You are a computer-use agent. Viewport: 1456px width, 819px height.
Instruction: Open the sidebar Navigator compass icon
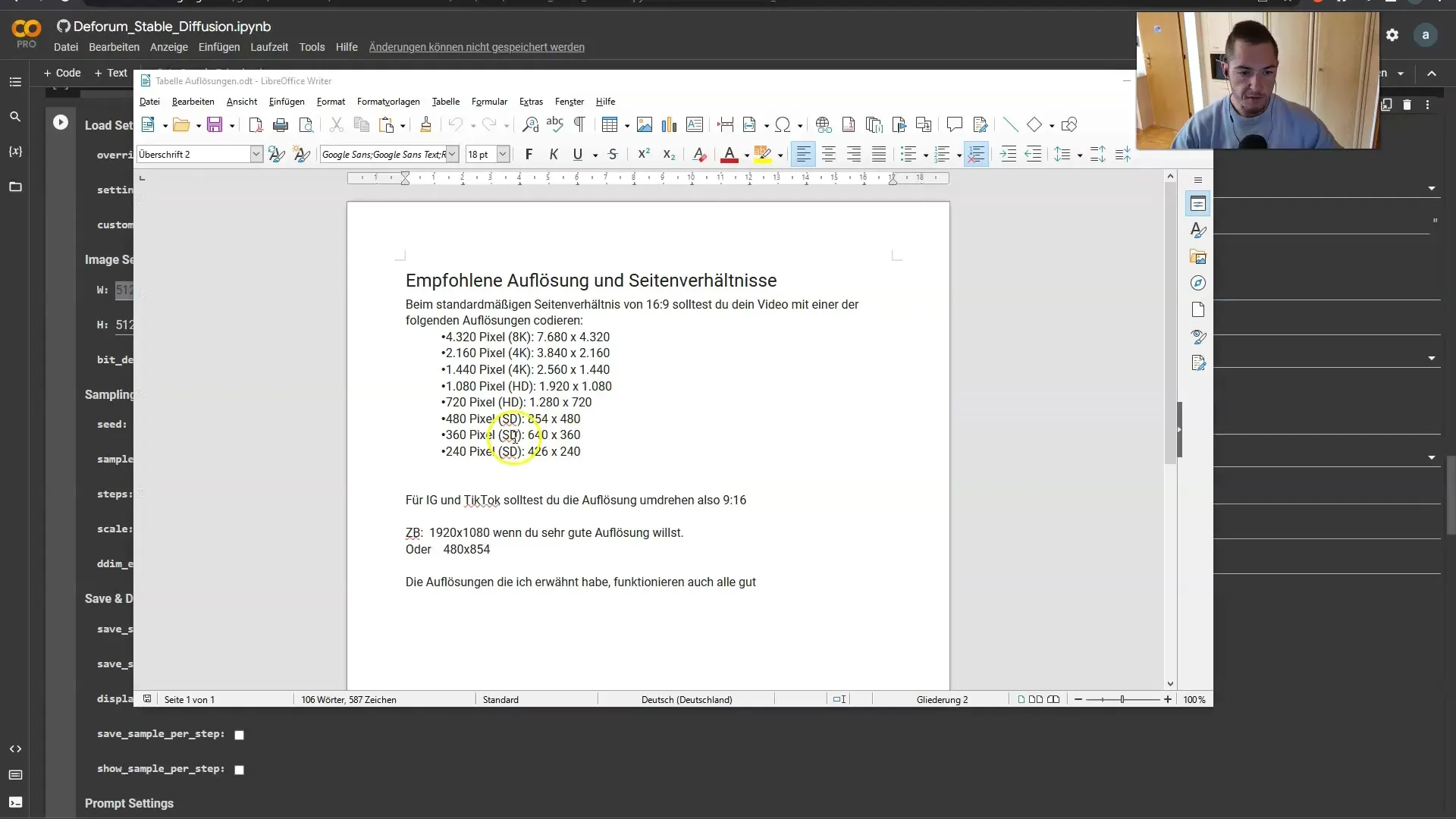pos(1198,283)
